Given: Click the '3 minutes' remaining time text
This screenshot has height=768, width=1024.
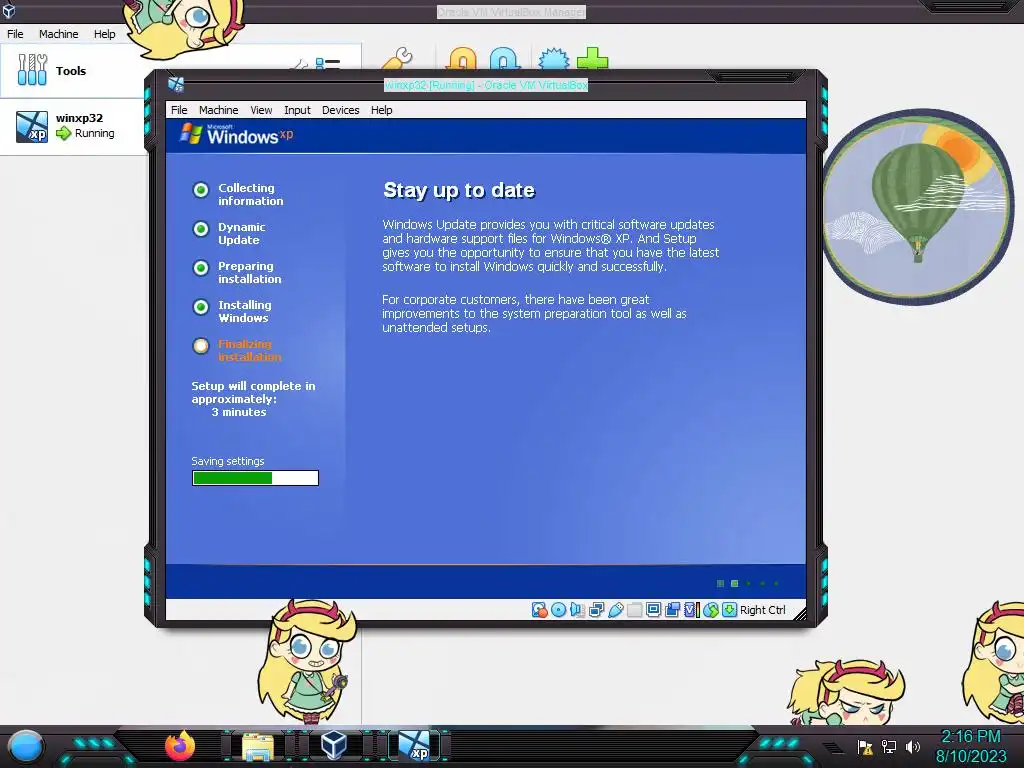Looking at the screenshot, I should (x=239, y=412).
